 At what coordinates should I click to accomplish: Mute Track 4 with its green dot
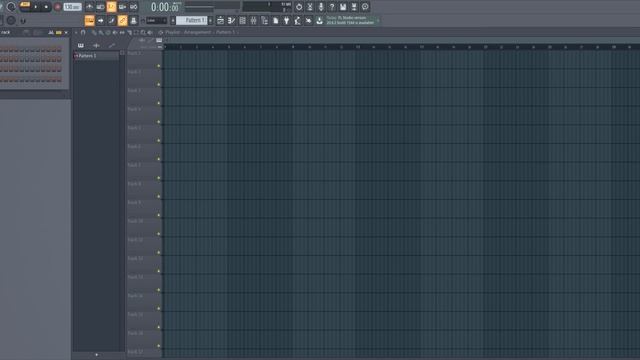pos(159,122)
